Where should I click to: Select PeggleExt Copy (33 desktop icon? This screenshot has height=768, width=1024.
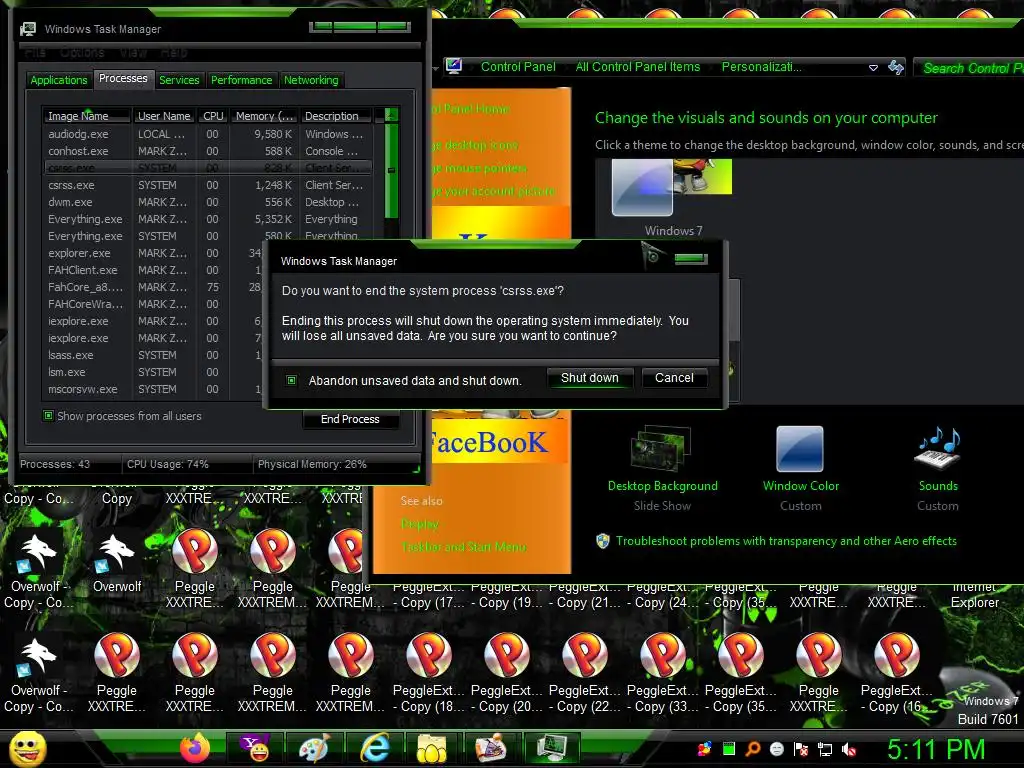pyautogui.click(x=662, y=673)
